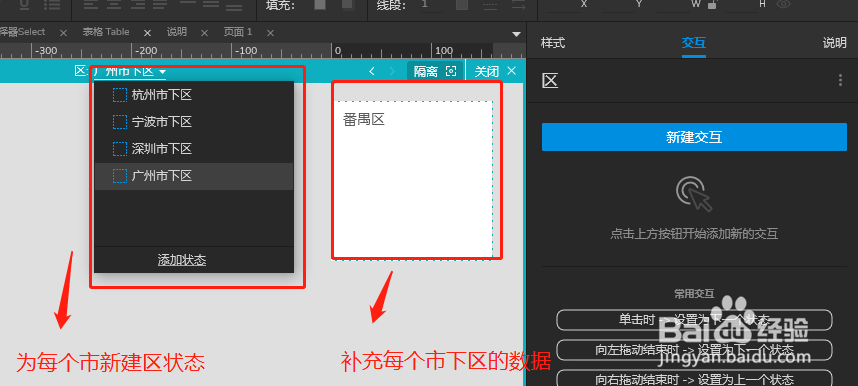
Task: Close the 说明 page tab
Action: click(204, 33)
